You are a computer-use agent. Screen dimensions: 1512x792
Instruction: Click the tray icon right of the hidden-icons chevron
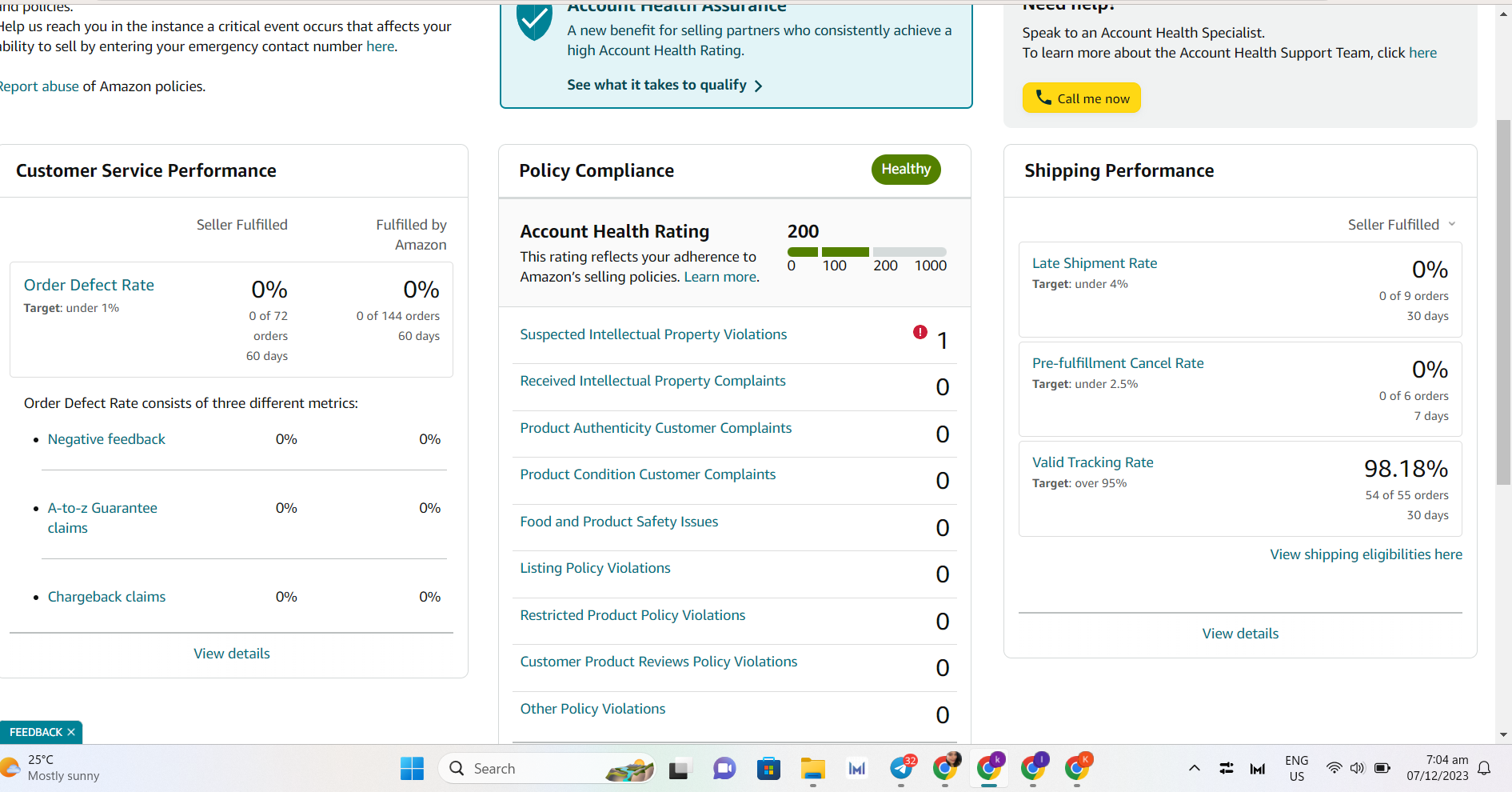point(1226,769)
